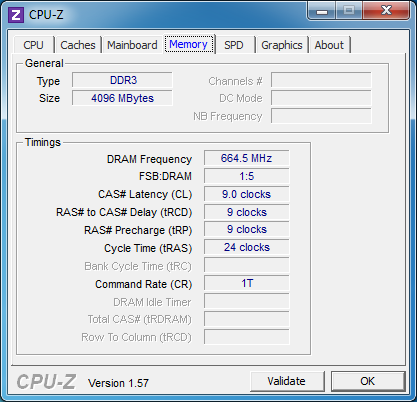This screenshot has width=417, height=402.
Task: Click the empty DRAM Idle Timer field
Action: coord(247,301)
